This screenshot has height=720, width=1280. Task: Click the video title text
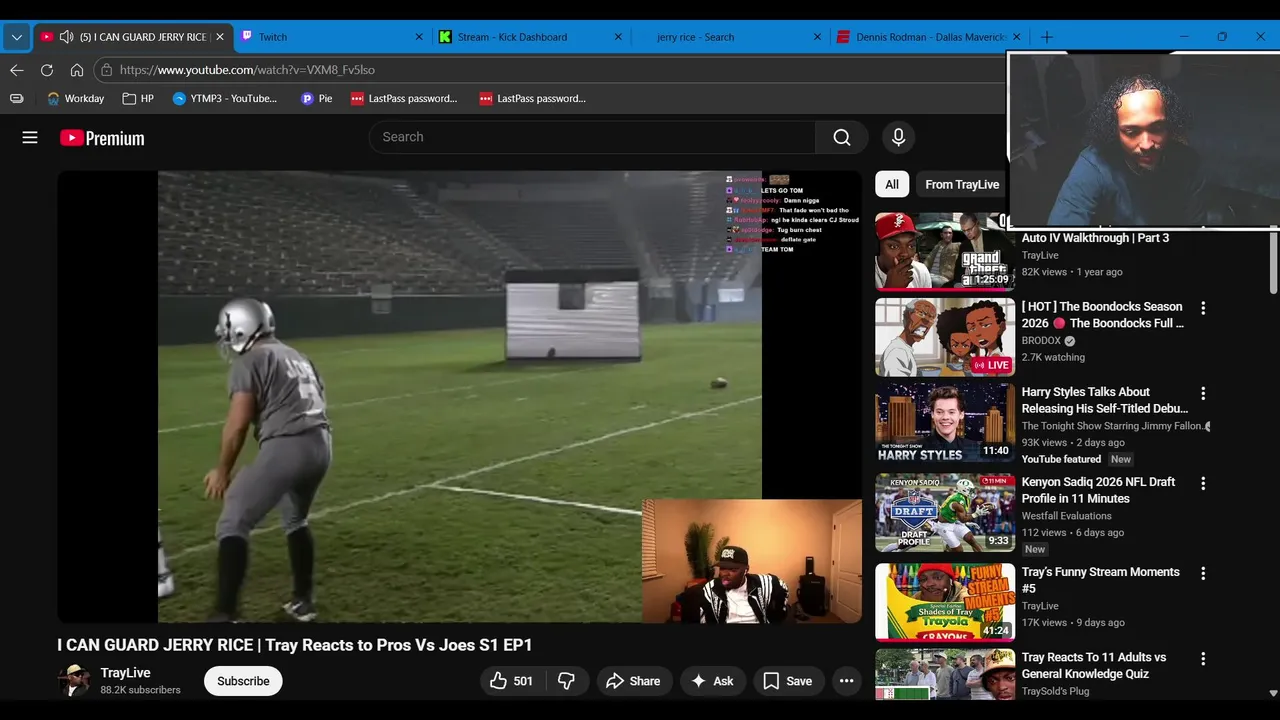[x=295, y=645]
